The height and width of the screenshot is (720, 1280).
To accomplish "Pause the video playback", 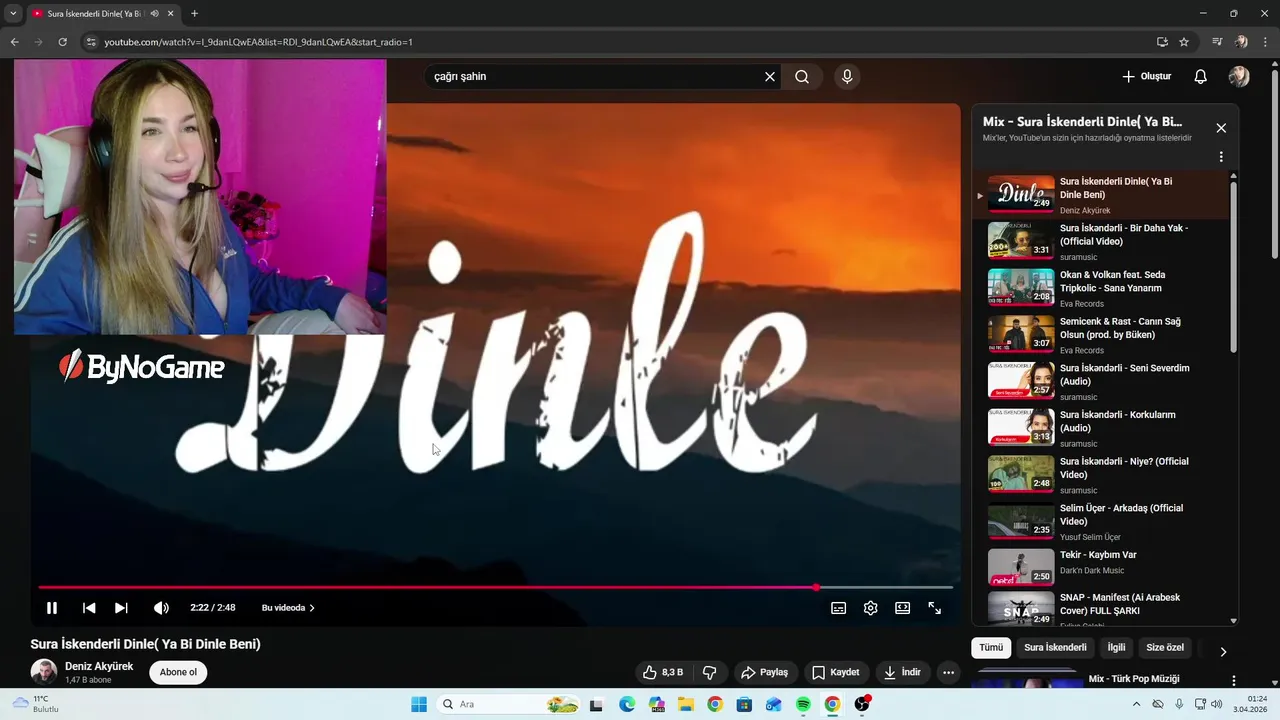I will [x=52, y=608].
